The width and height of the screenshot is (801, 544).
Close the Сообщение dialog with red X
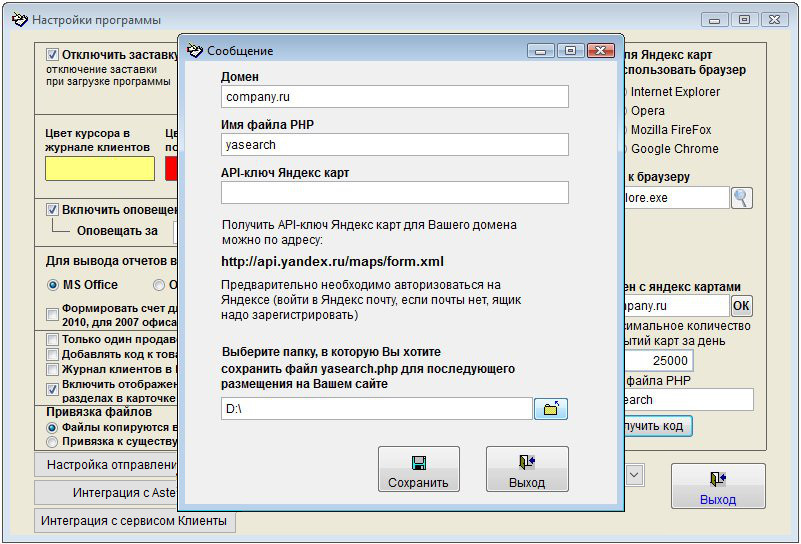coord(600,51)
